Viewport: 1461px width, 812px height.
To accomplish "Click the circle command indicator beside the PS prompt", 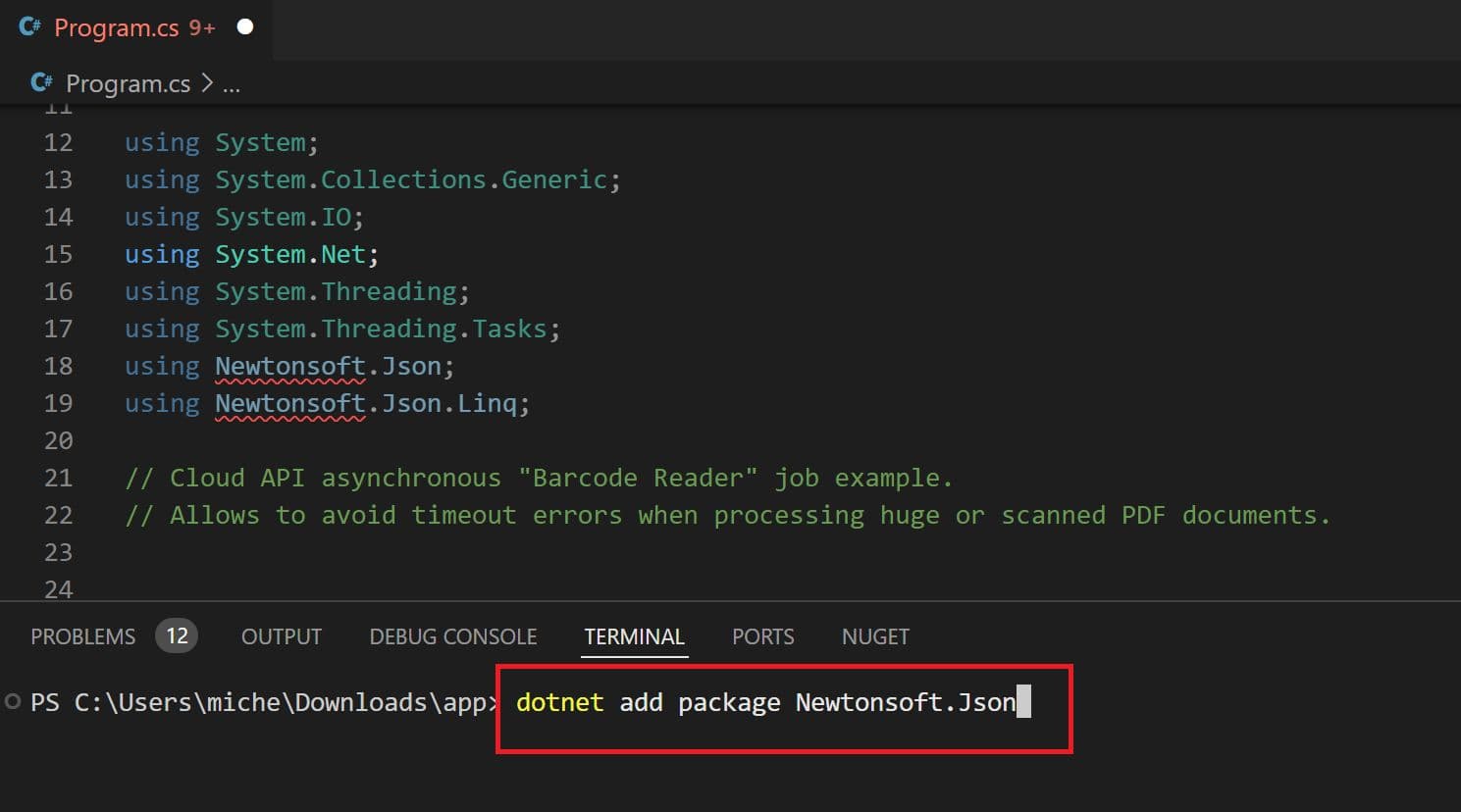I will 13,701.
